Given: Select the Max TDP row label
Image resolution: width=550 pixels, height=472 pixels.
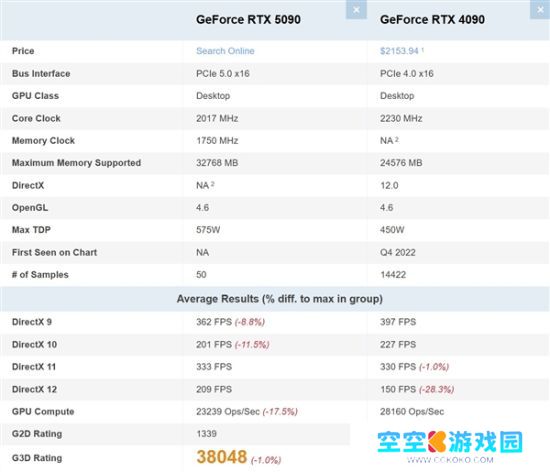Looking at the screenshot, I should pyautogui.click(x=31, y=230).
